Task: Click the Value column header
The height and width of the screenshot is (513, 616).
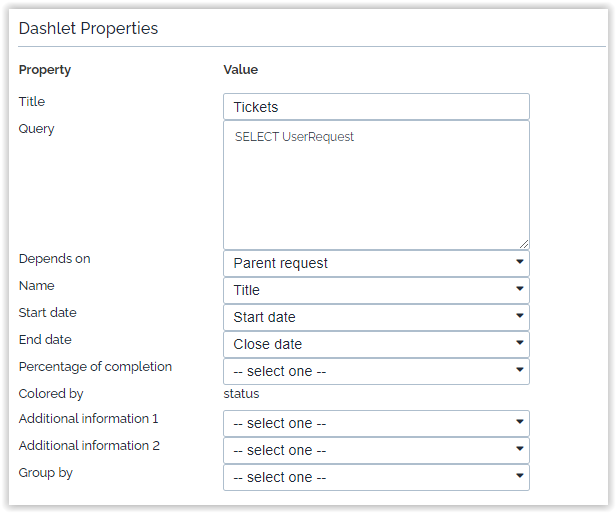Action: [240, 70]
